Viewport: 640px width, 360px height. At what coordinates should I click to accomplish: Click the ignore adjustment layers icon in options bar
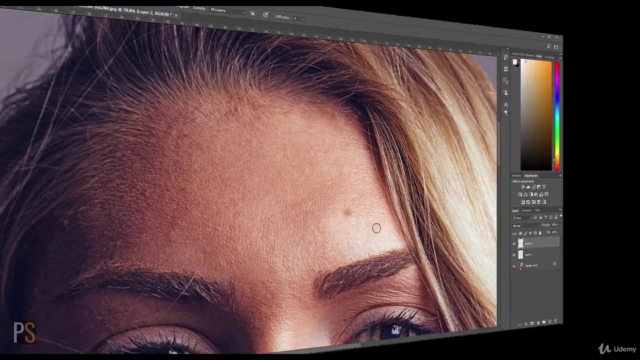point(252,13)
